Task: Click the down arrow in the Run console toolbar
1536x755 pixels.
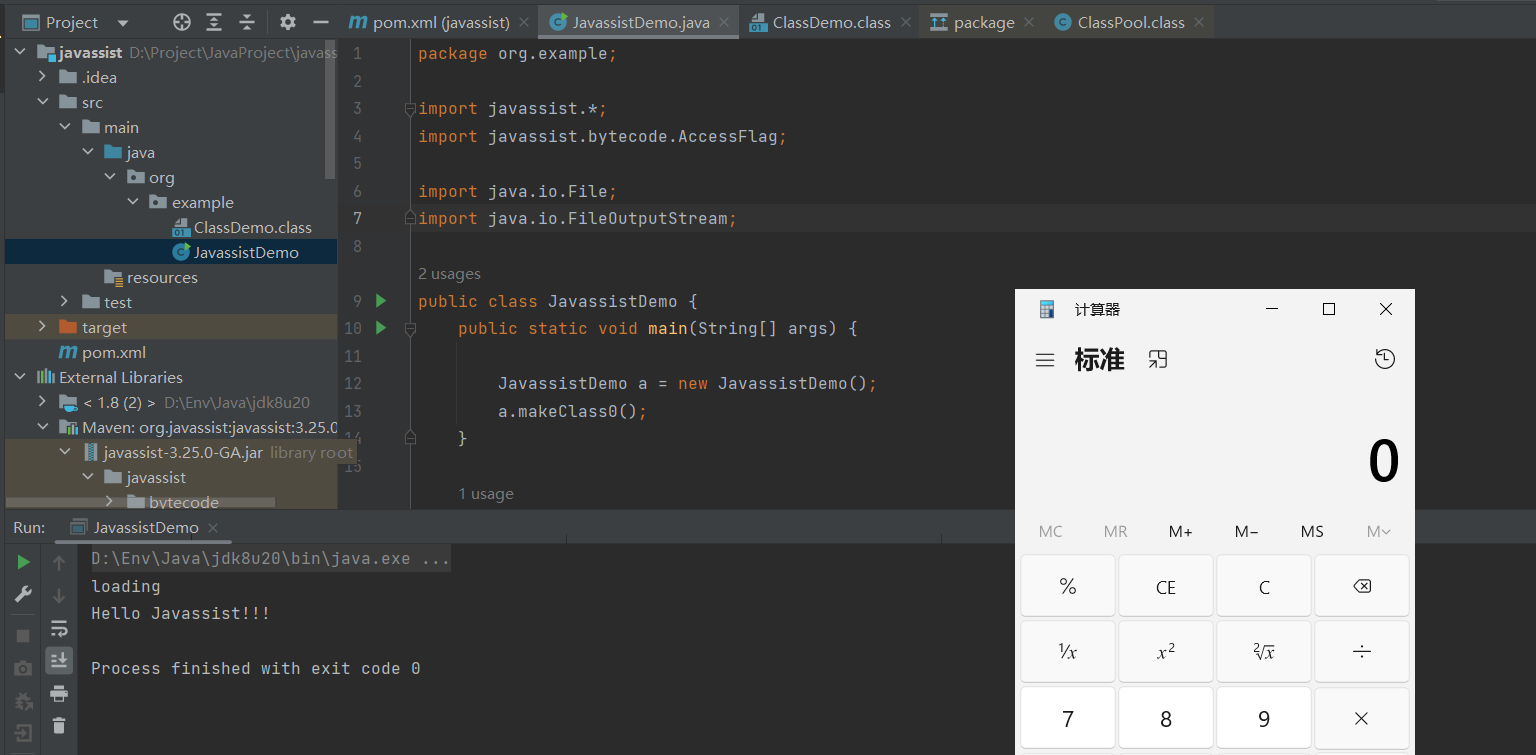Action: tap(59, 595)
